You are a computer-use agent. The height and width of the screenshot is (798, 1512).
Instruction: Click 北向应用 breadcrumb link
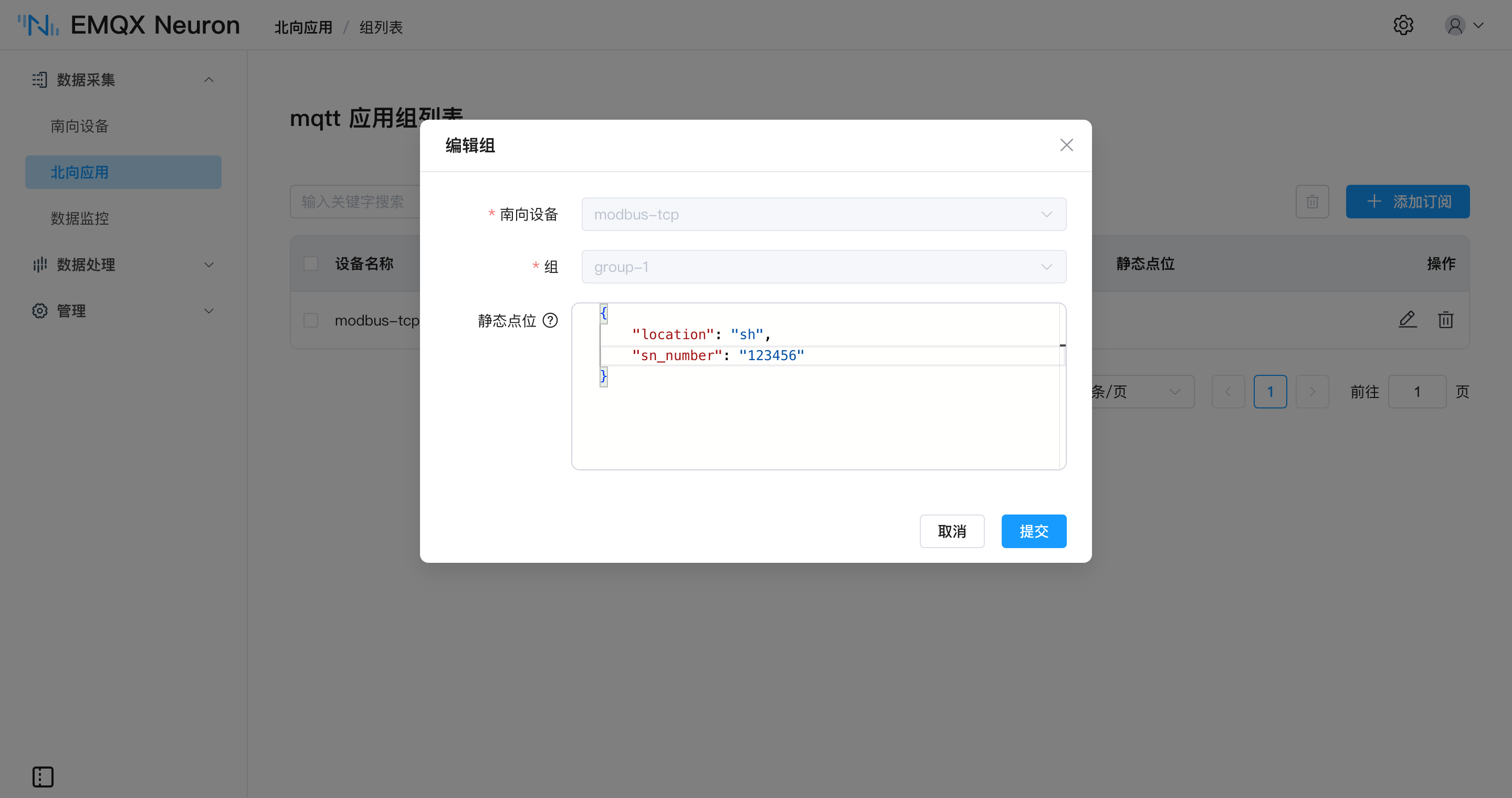coord(303,27)
